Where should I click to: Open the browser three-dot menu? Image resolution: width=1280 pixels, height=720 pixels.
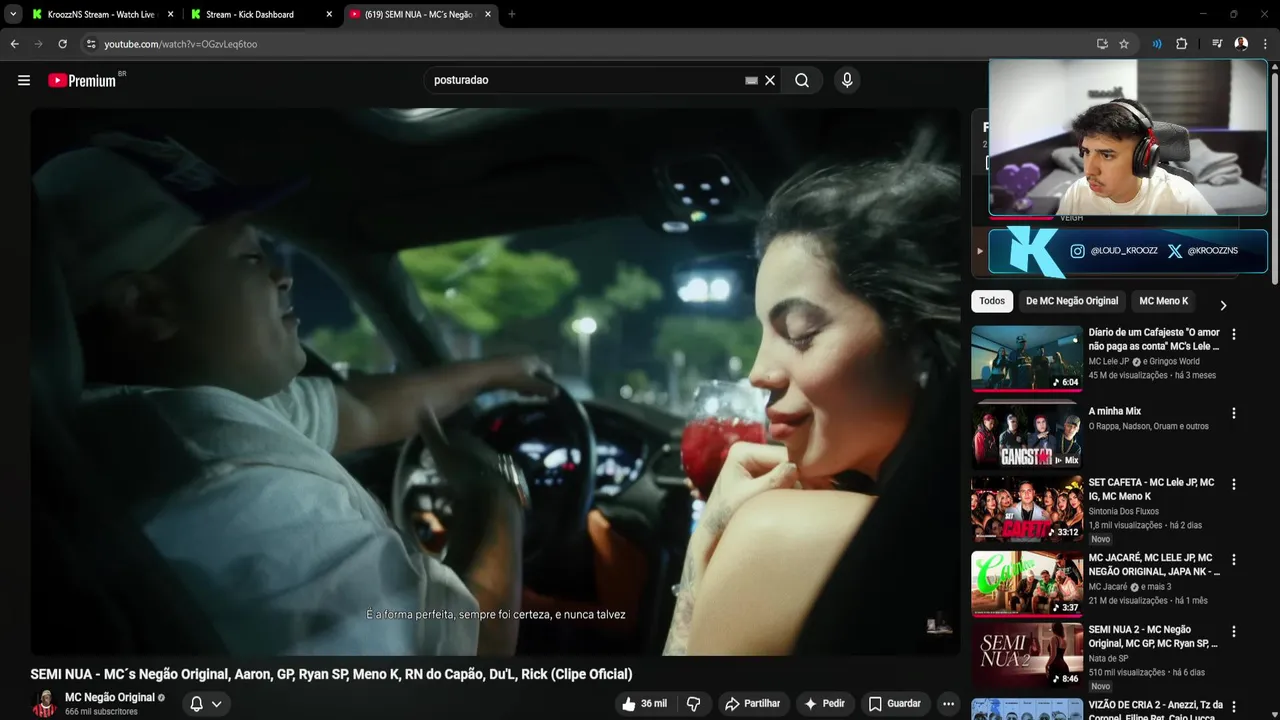[x=1266, y=44]
